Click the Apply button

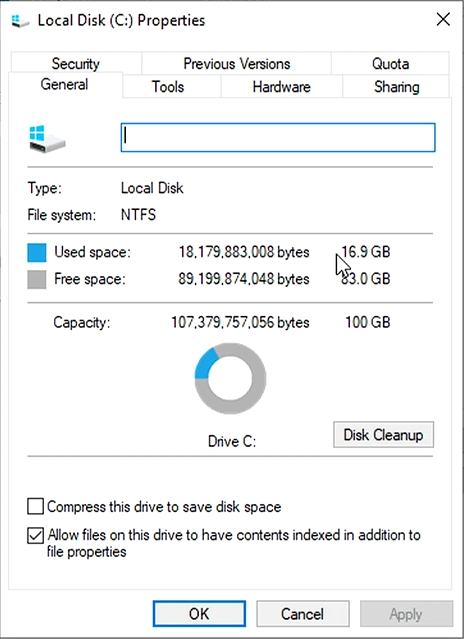[x=406, y=614]
